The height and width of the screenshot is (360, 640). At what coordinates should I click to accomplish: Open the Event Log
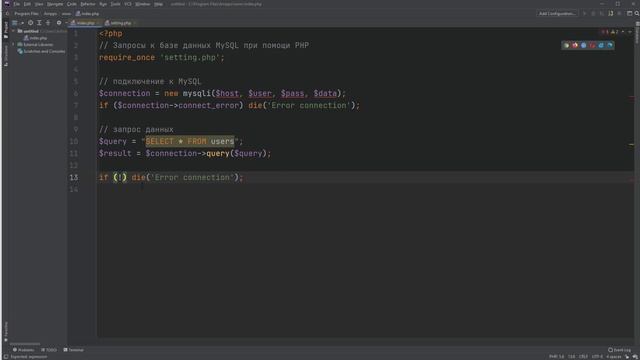tap(619, 350)
